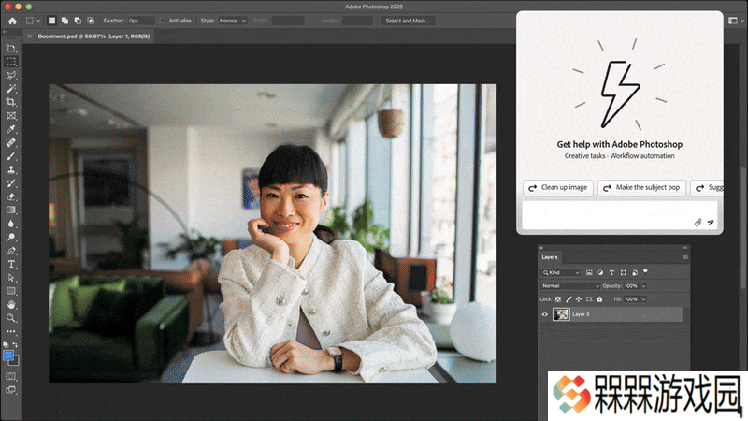Hide Layer 0 with eye icon

tap(545, 314)
